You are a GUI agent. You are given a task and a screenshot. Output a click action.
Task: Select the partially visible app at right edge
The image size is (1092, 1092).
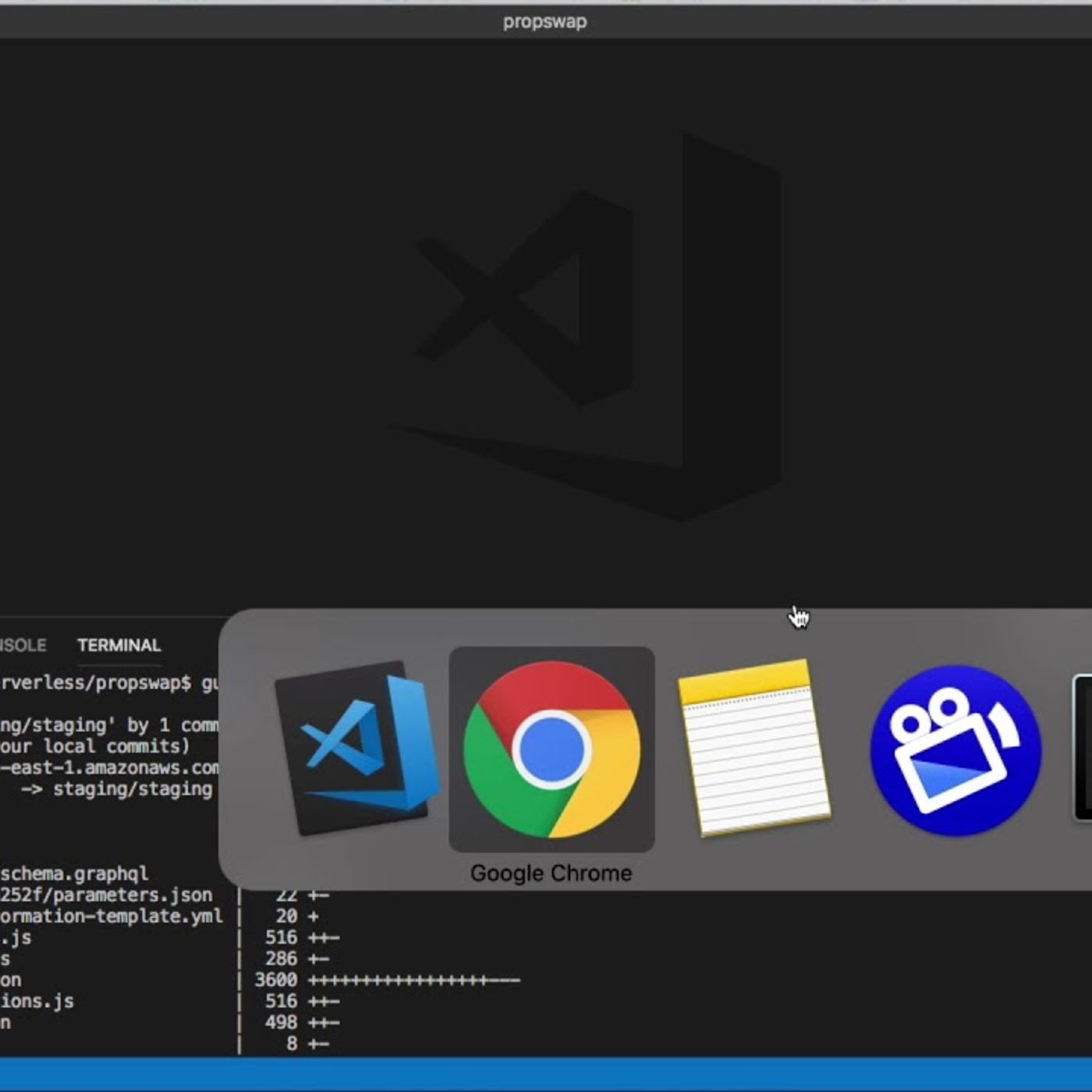[x=1083, y=749]
